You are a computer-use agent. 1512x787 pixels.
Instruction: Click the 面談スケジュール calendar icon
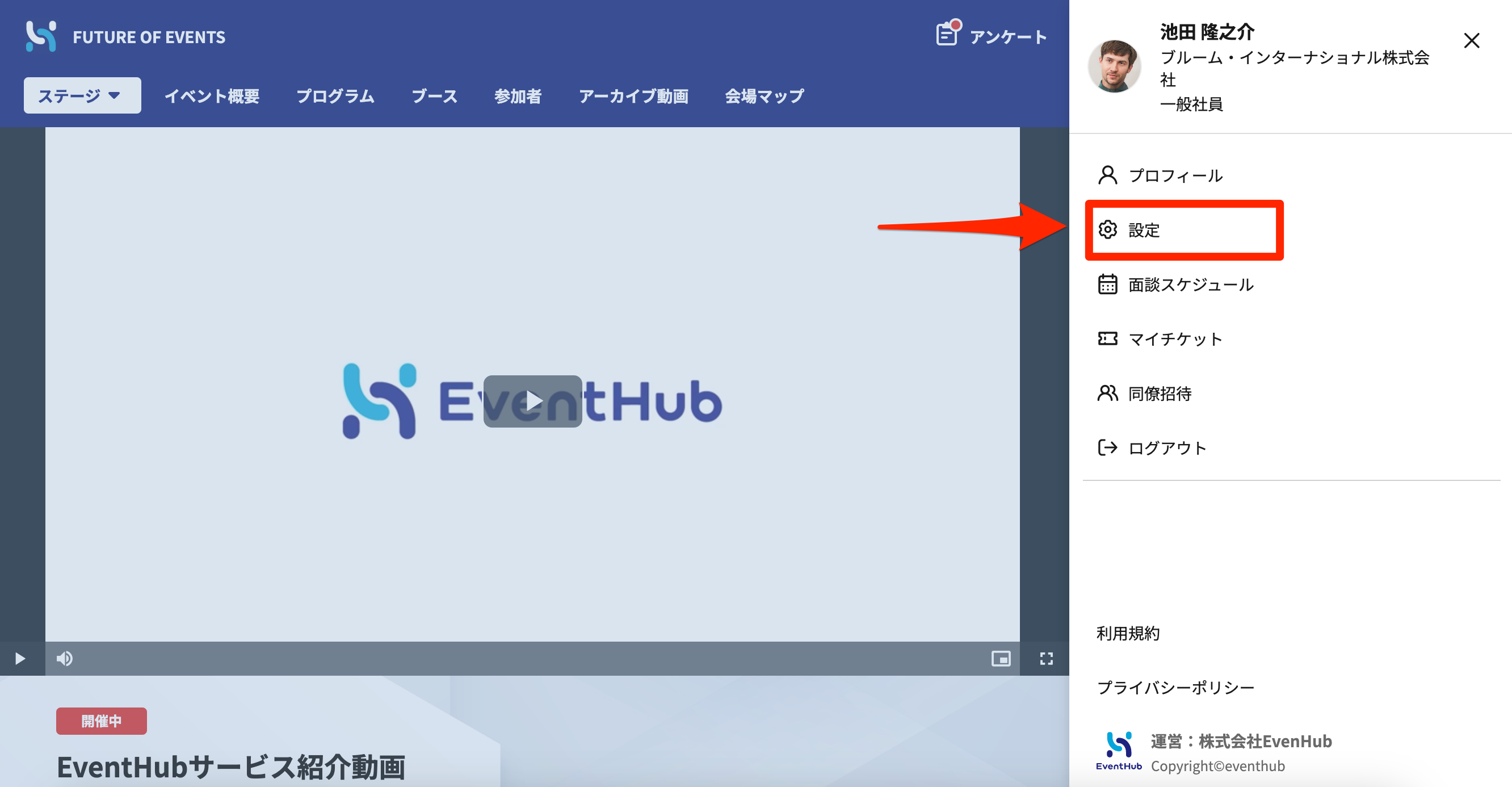(x=1107, y=284)
